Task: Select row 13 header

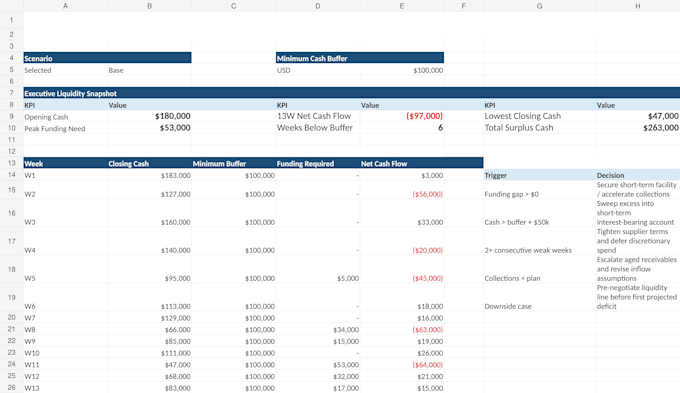Action: (x=12, y=163)
